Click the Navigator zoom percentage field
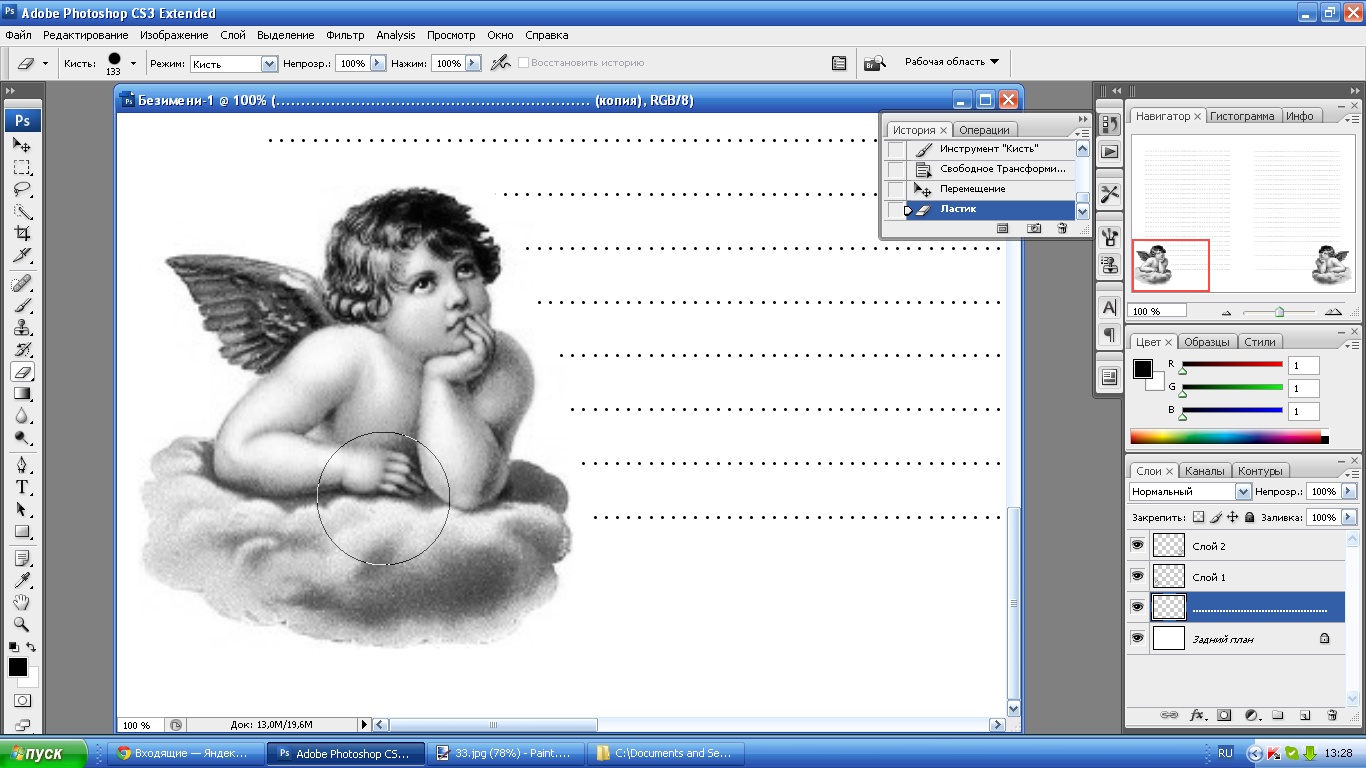 point(1158,311)
